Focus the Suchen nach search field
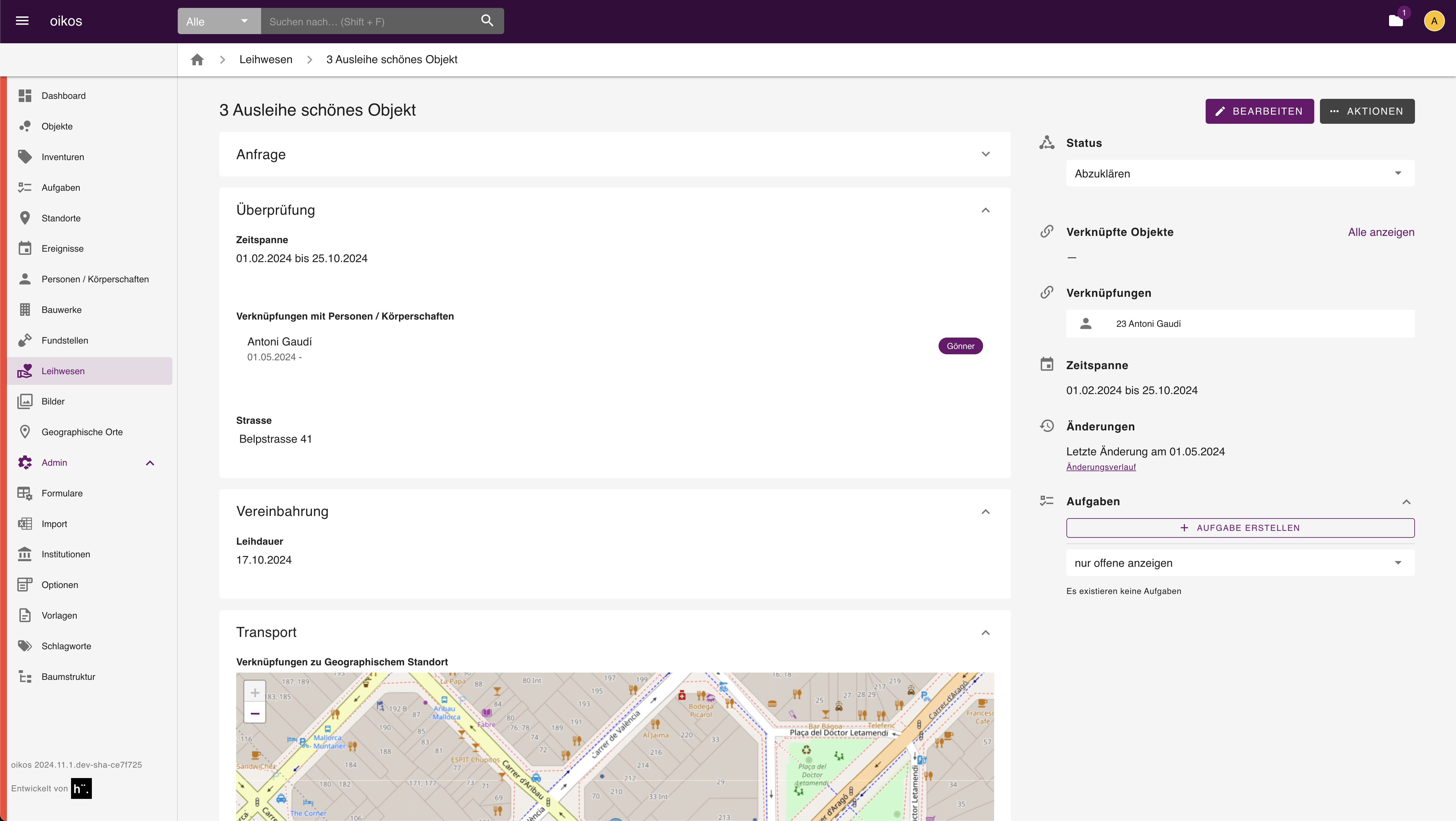This screenshot has width=1456, height=821. (370, 21)
